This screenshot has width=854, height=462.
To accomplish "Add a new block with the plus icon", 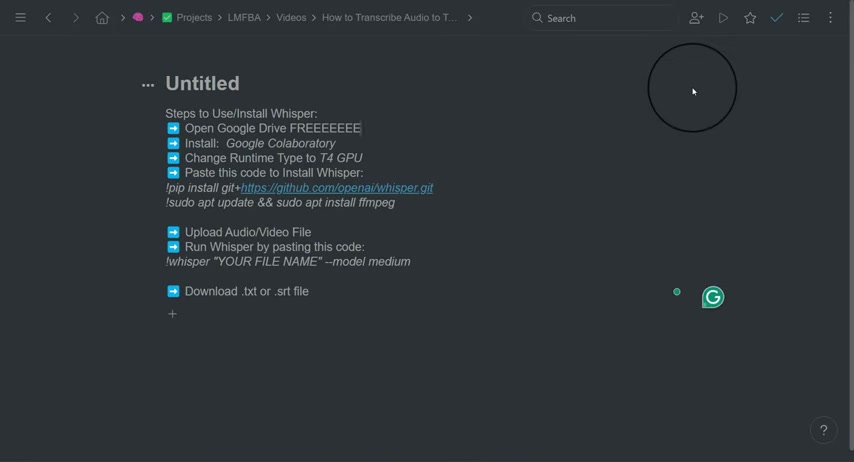I will [172, 314].
